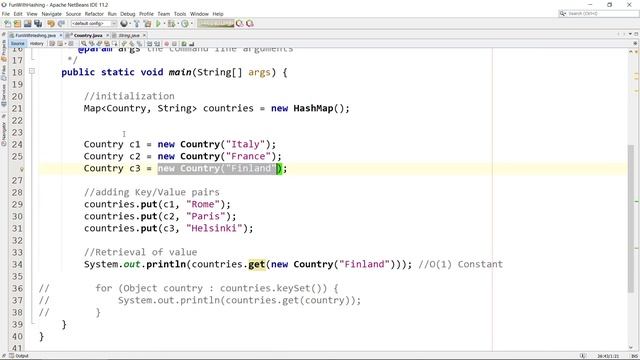Click the Clean and Build Project icon
The height and width of the screenshot is (360, 640).
pos(147,24)
